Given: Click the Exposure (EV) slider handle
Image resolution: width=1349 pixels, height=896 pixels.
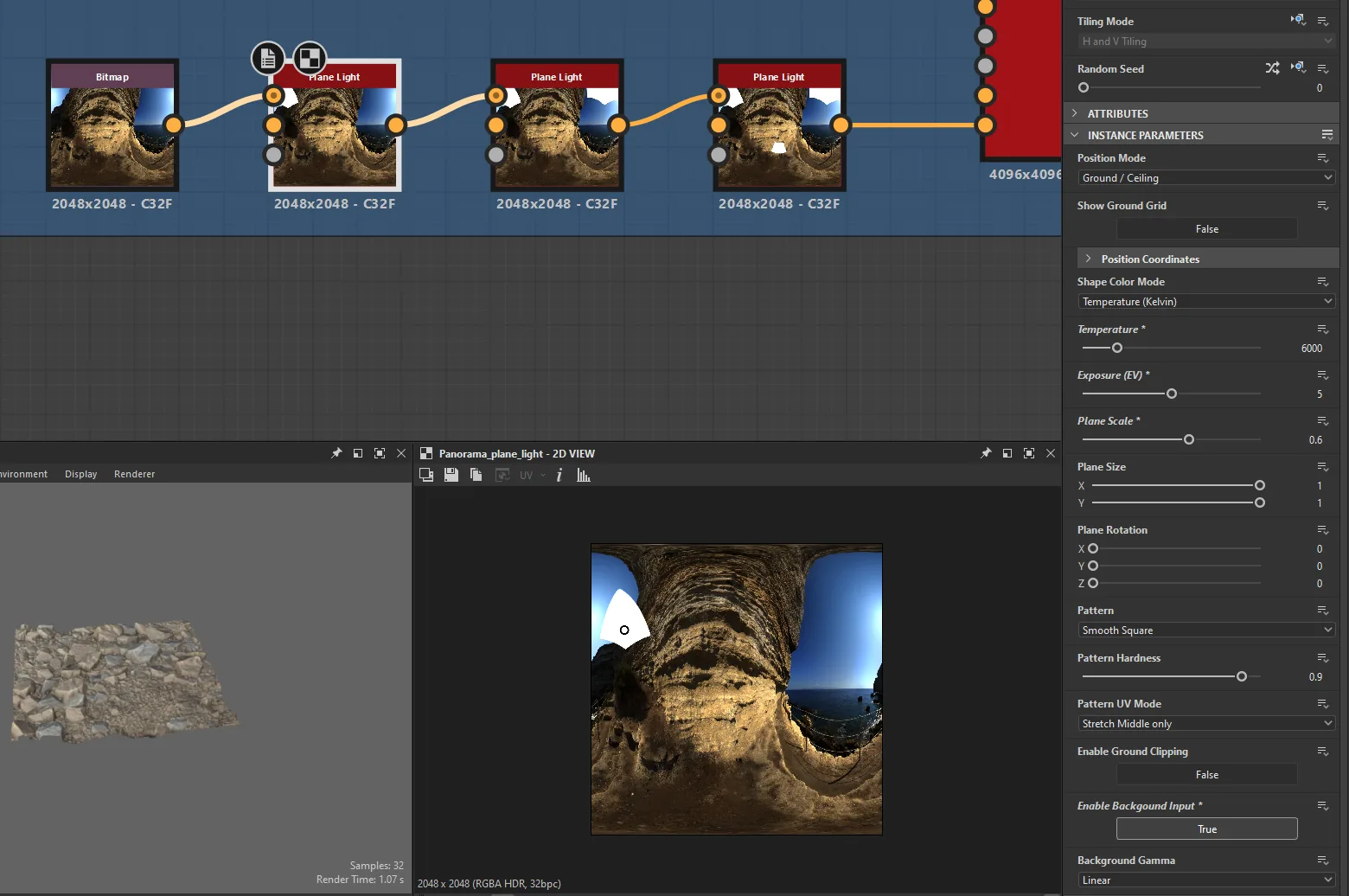Looking at the screenshot, I should click(x=1172, y=394).
